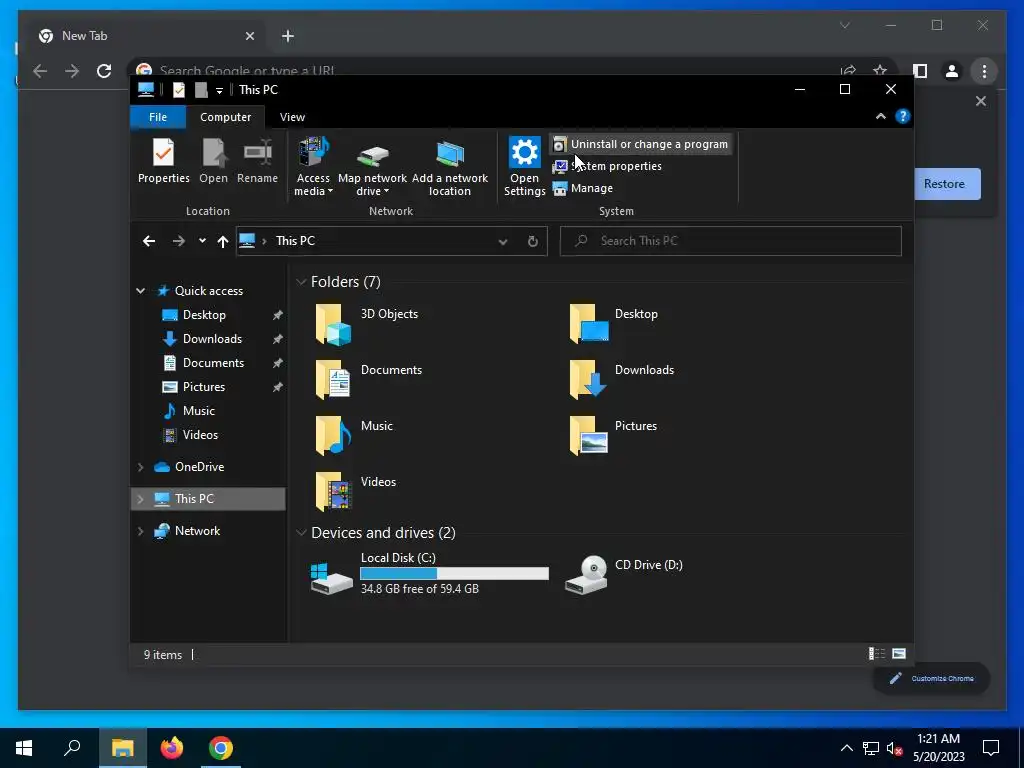Click Add a network location

[x=450, y=167]
